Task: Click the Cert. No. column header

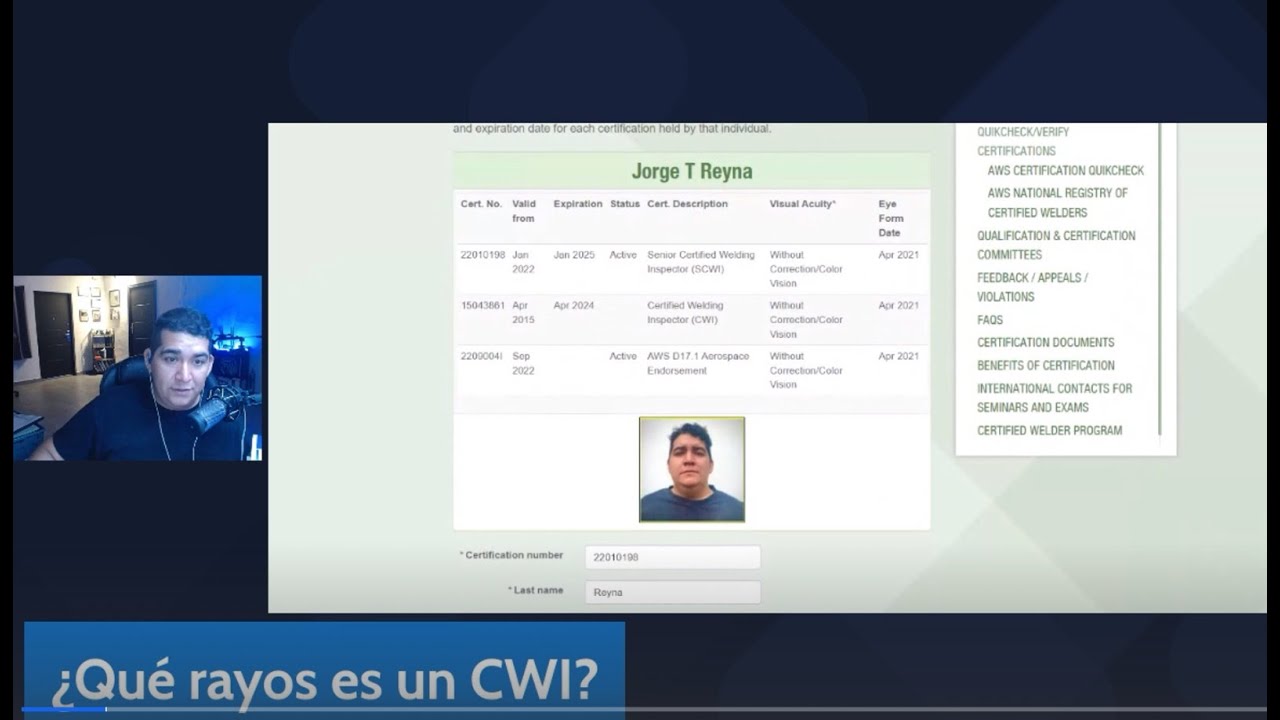Action: pos(481,204)
